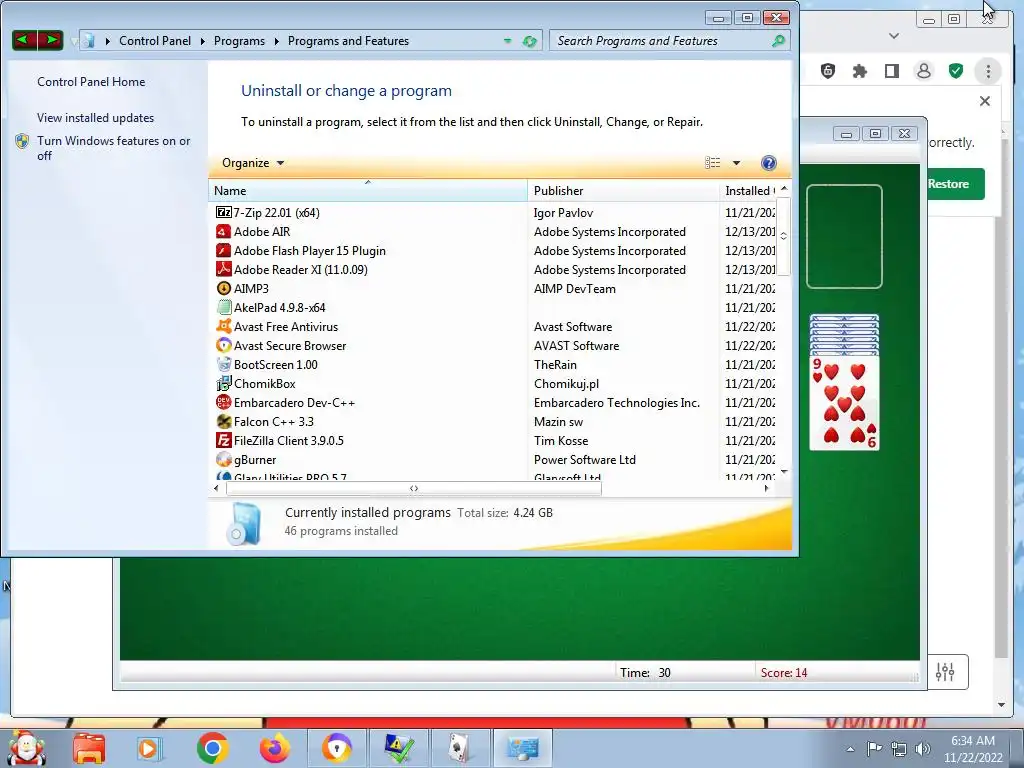
Task: Click the volume speaker tray icon
Action: click(923, 749)
